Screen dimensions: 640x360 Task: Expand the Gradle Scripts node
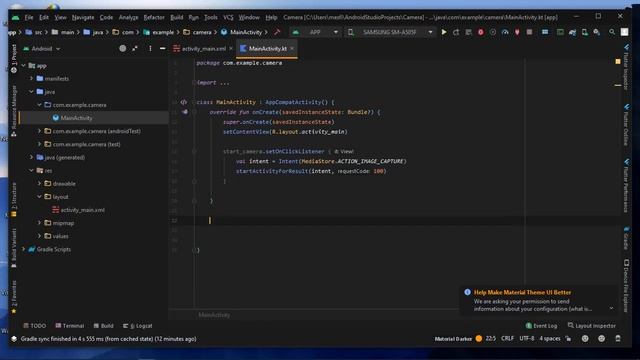(x=24, y=249)
